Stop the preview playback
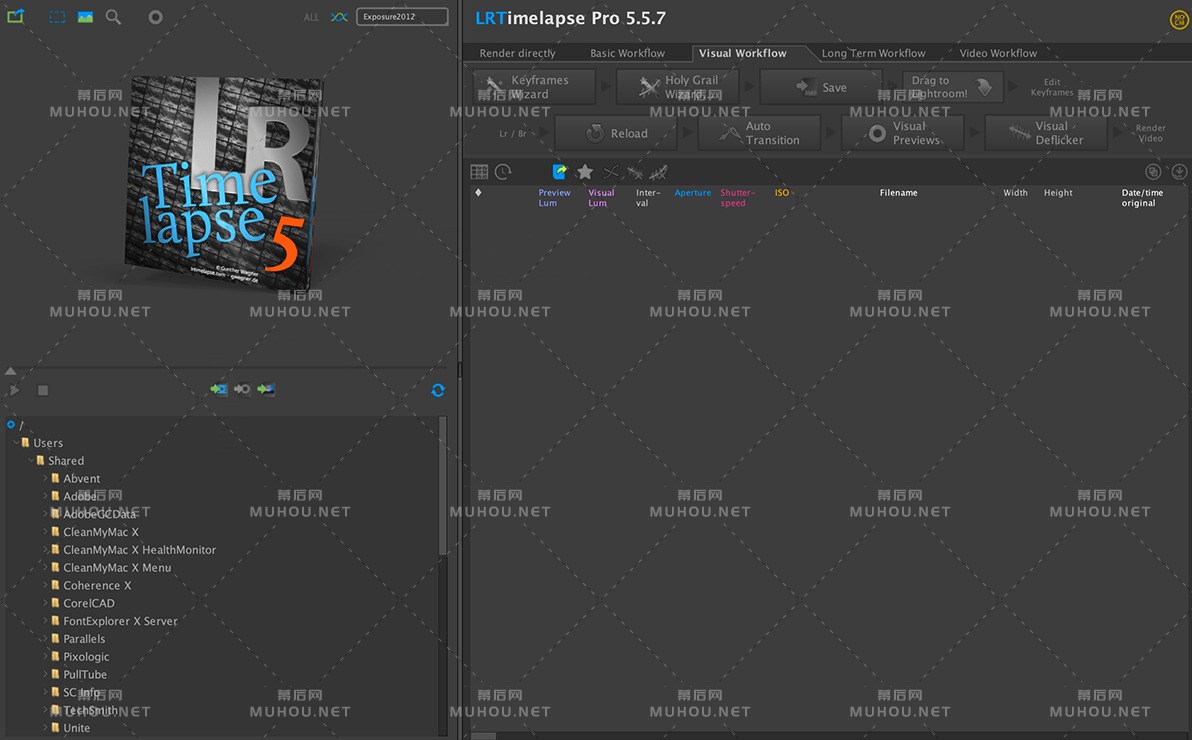The height and width of the screenshot is (740, 1192). pos(43,390)
